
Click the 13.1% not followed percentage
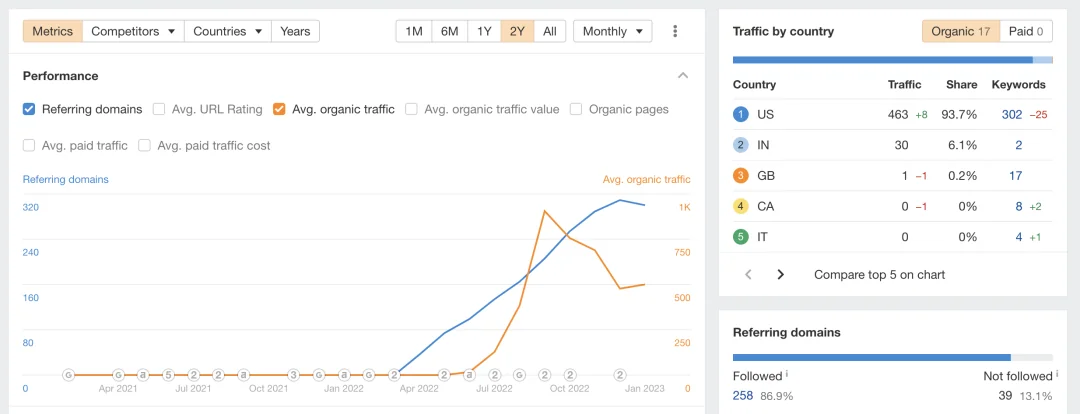(1037, 396)
